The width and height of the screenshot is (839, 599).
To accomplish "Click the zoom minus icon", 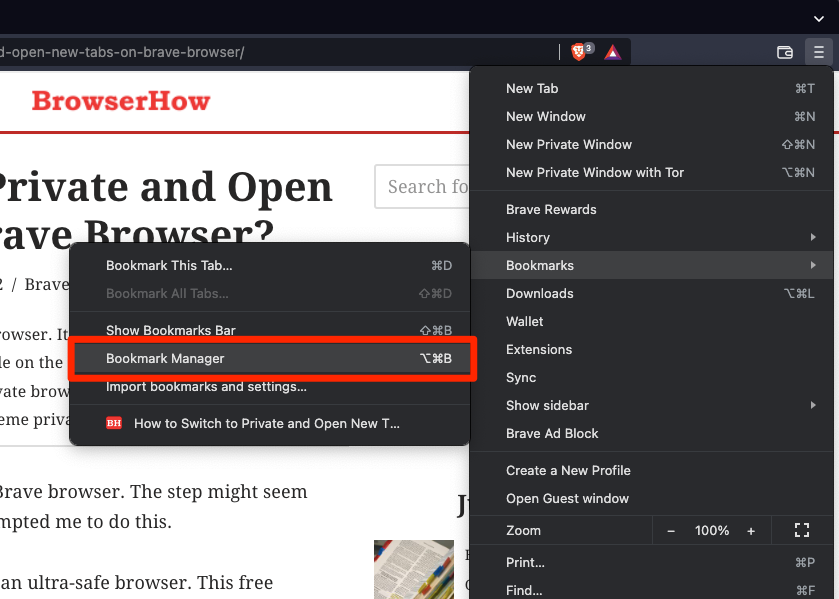I will (x=671, y=530).
